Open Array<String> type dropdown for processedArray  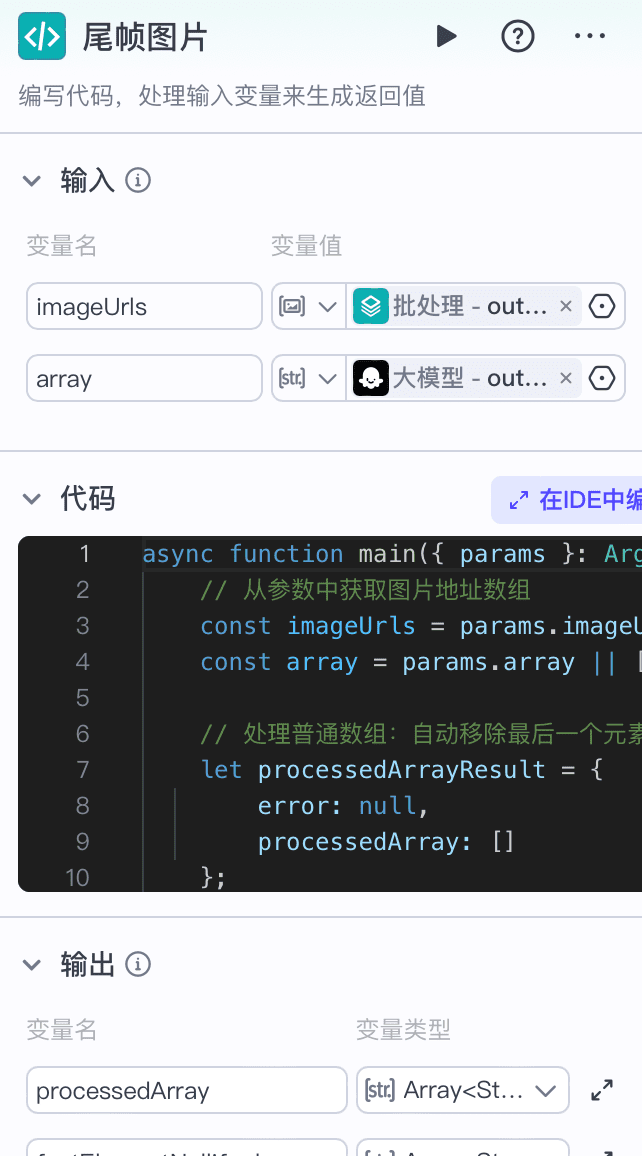[463, 1090]
